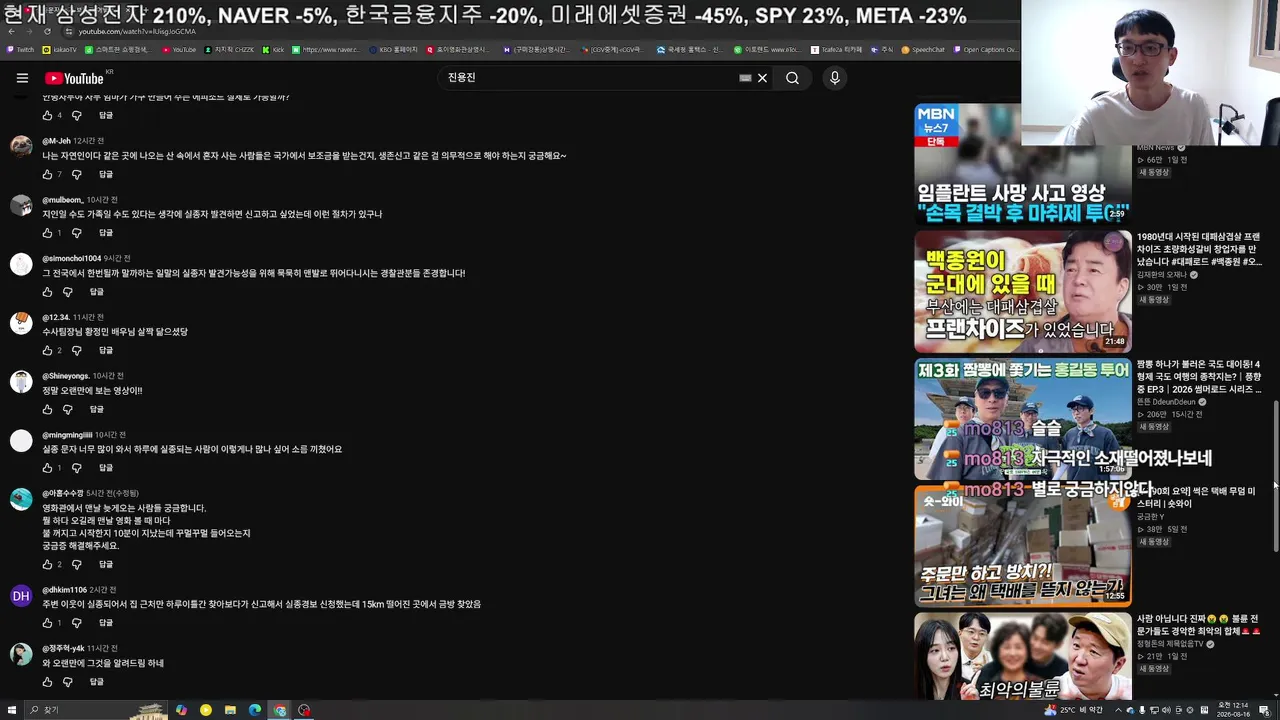1280x720 pixels.
Task: Dislike the comment by @정주혁-y4k
Action: (67, 682)
